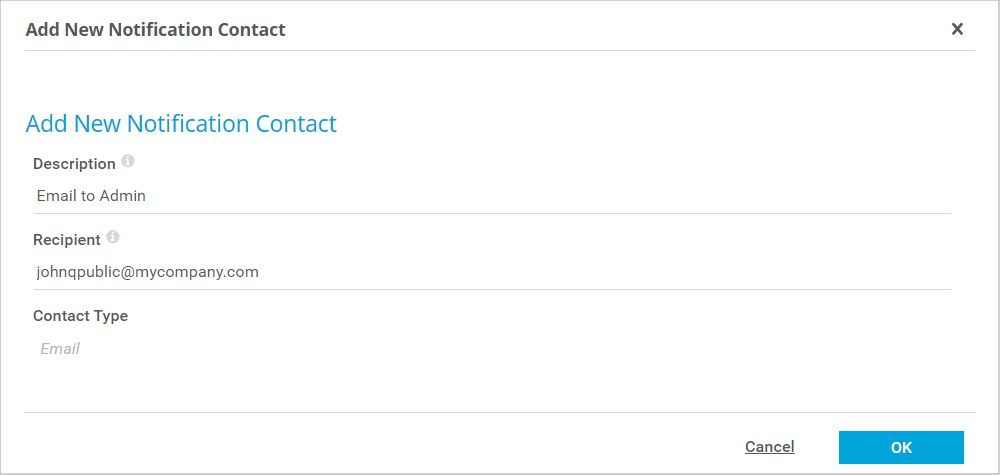Image resolution: width=1000 pixels, height=475 pixels.
Task: Confirm with the blue OK button
Action: pyautogui.click(x=901, y=447)
